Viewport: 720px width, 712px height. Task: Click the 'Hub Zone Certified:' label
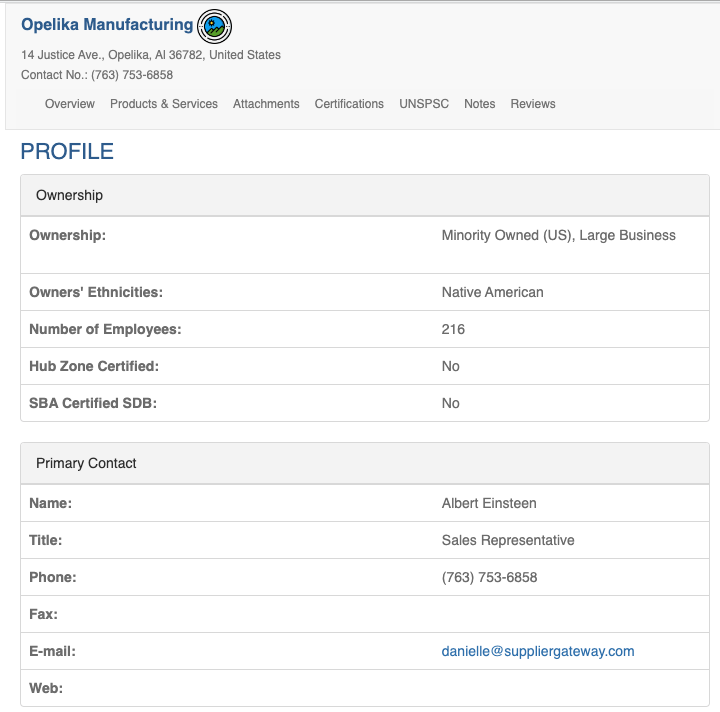[94, 366]
